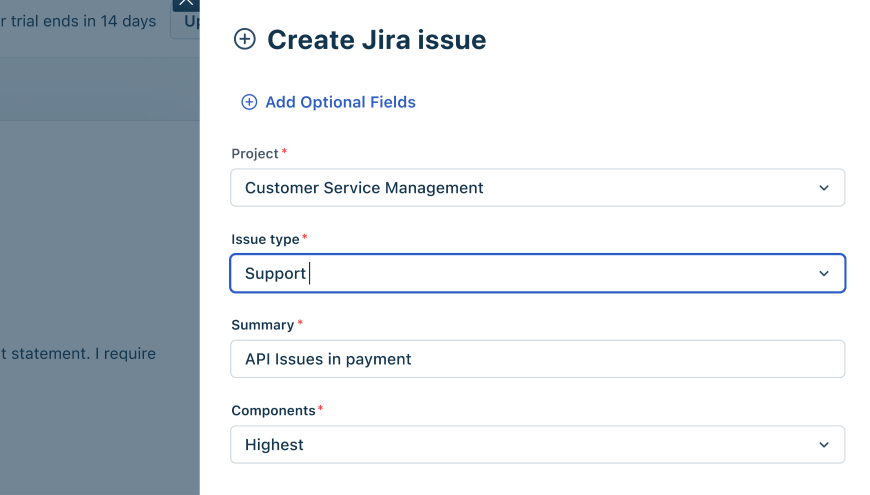Click the plus icon before Add Optional Fields
The image size is (870, 495).
coord(249,102)
